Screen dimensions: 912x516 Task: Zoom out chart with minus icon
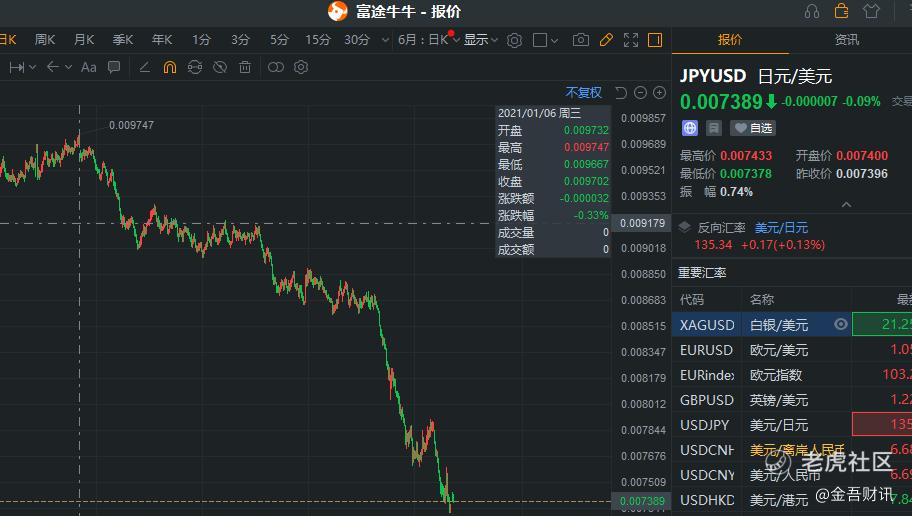pyautogui.click(x=640, y=92)
